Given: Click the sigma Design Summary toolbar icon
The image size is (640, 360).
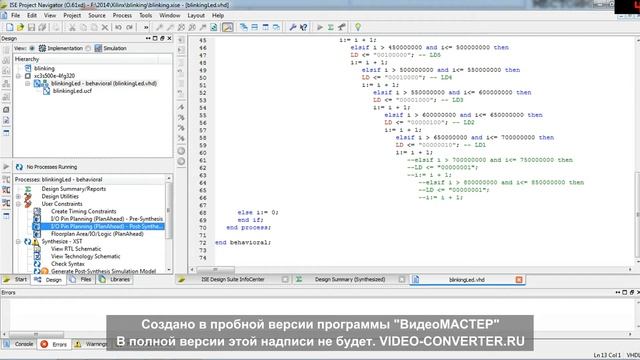Looking at the screenshot, I should point(331,27).
